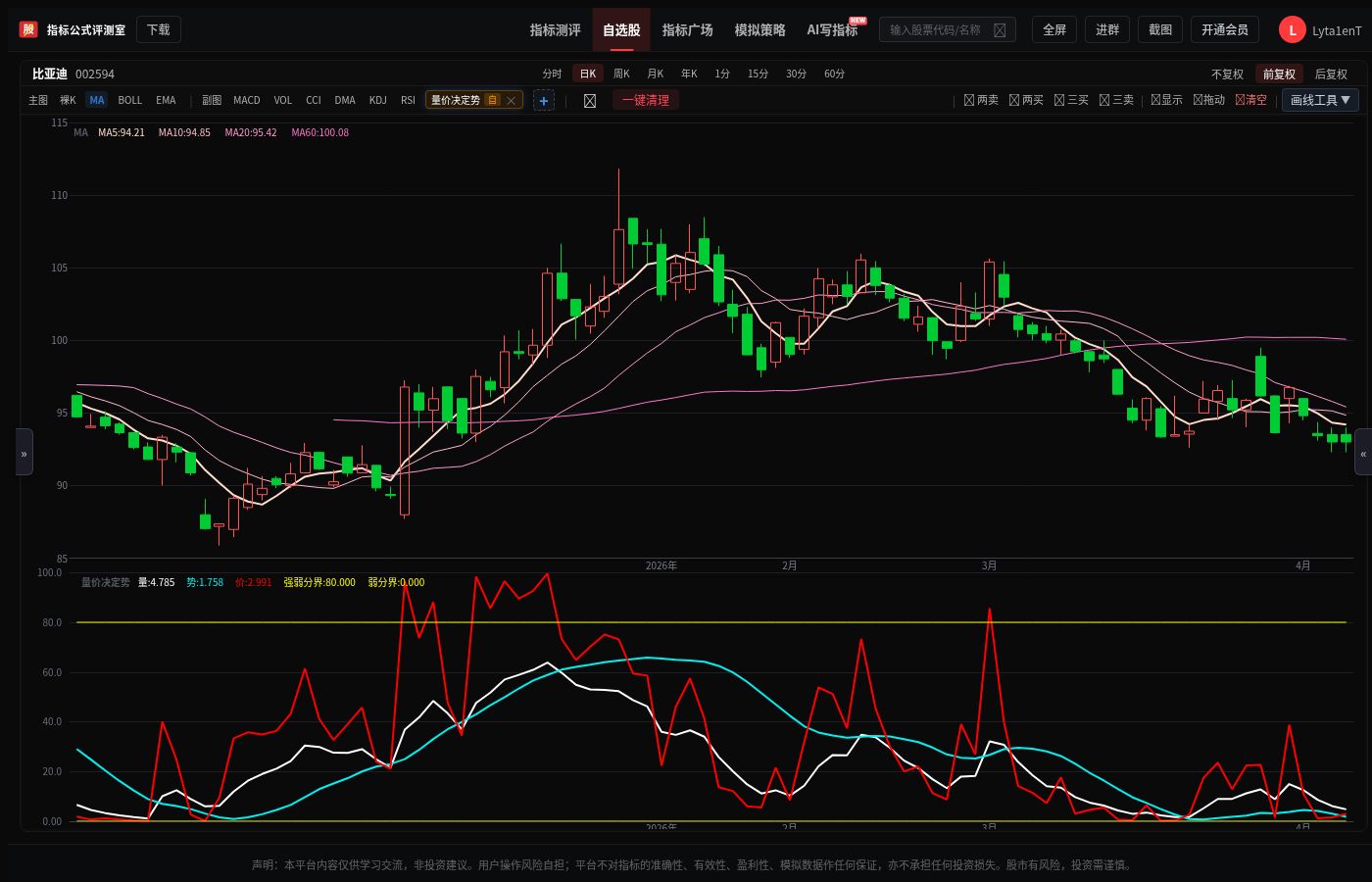
Task: Click the stock code/name search field
Action: pos(948,30)
